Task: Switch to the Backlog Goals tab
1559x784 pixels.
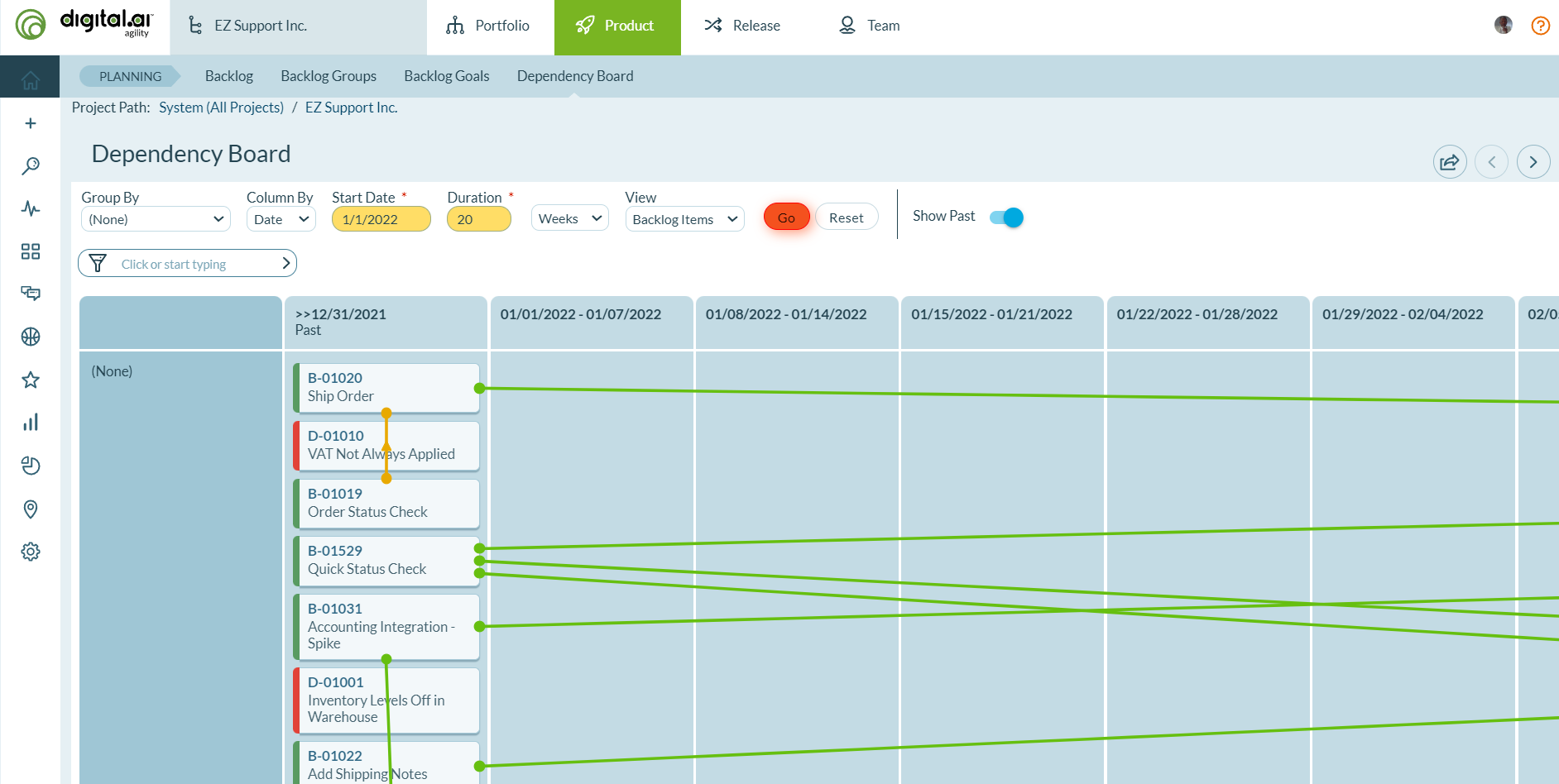Action: [x=447, y=76]
